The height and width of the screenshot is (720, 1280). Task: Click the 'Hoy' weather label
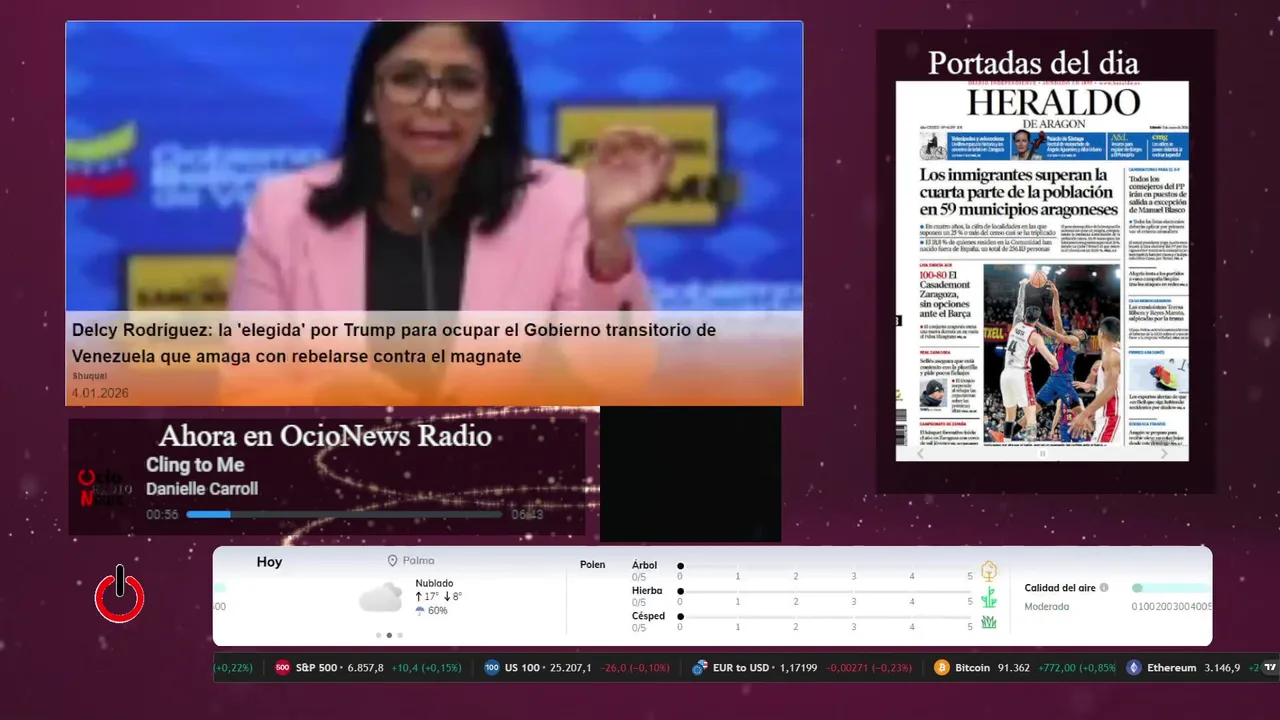(x=269, y=562)
